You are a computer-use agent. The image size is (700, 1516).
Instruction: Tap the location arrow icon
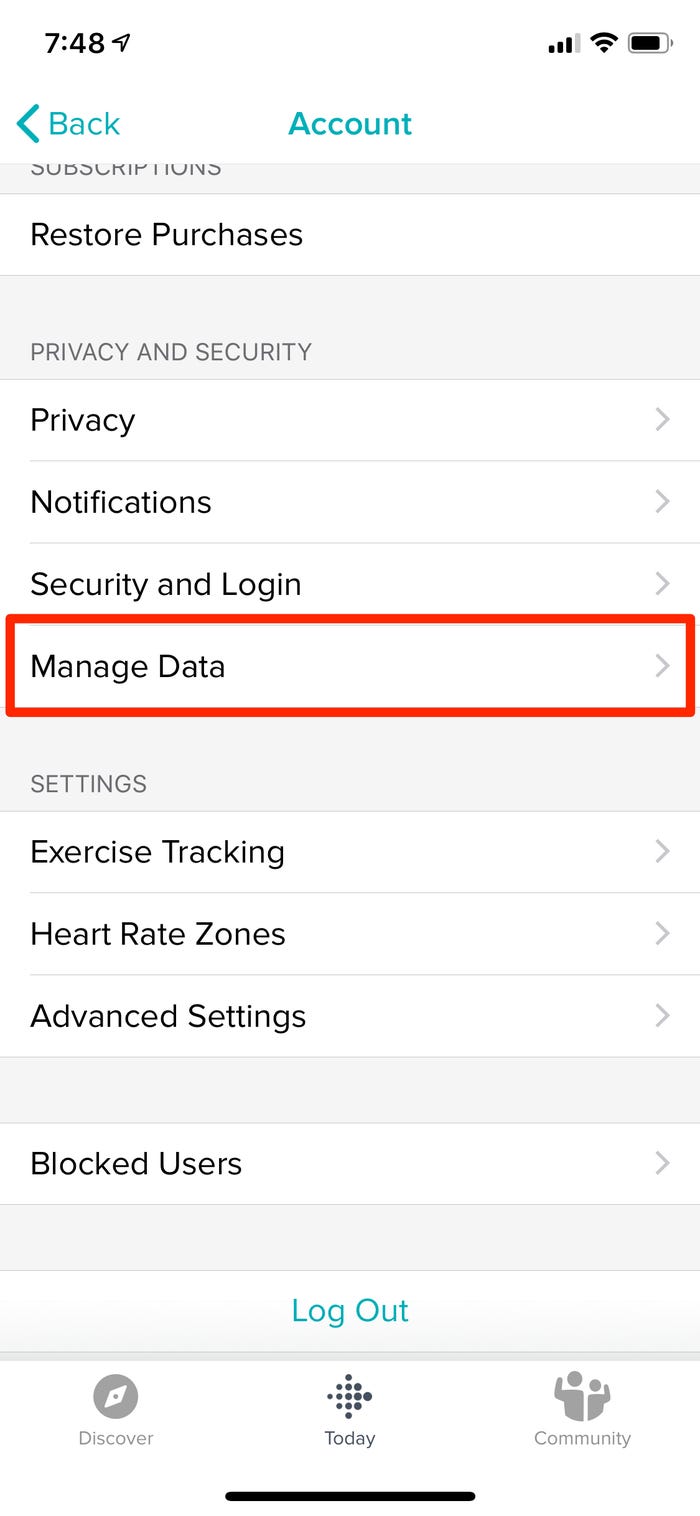(122, 43)
